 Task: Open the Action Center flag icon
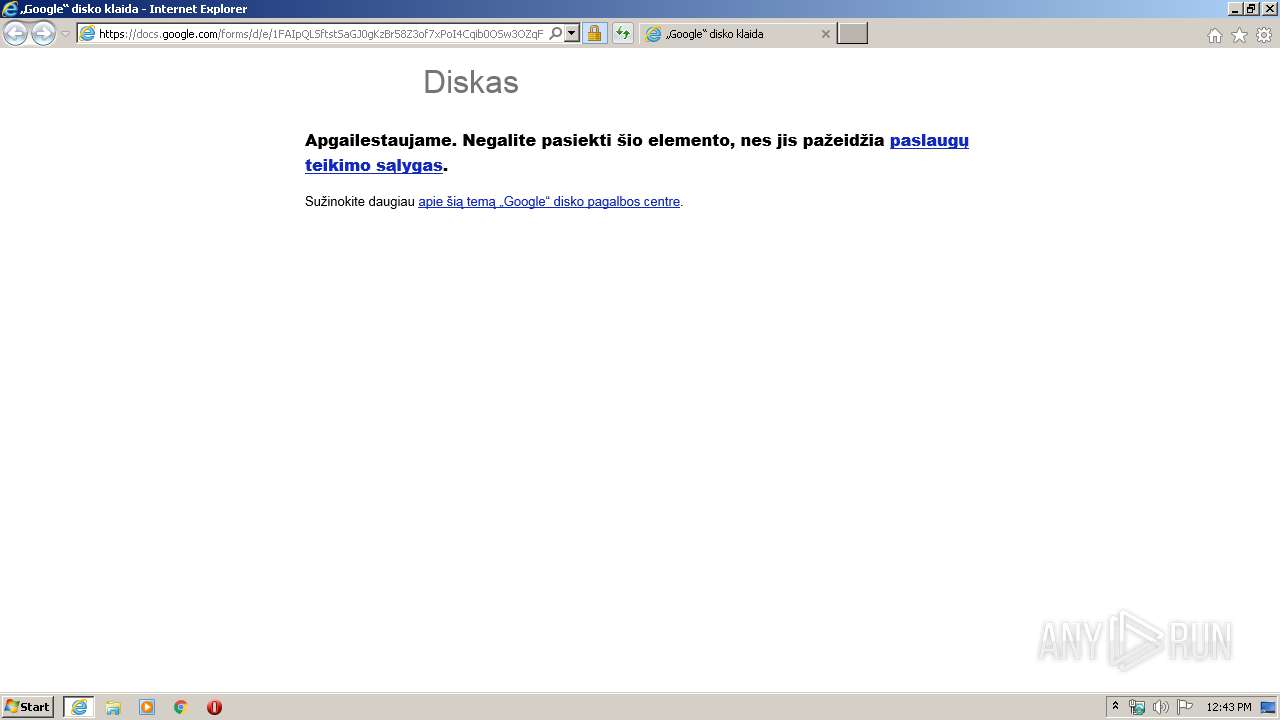pos(1185,707)
